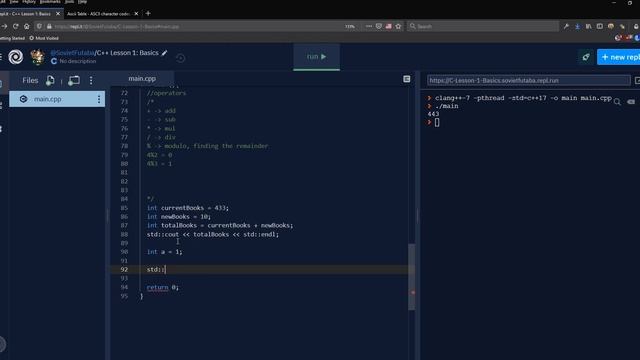Clear the console output
The height and width of the screenshot is (360, 640).
pyautogui.click(x=631, y=102)
